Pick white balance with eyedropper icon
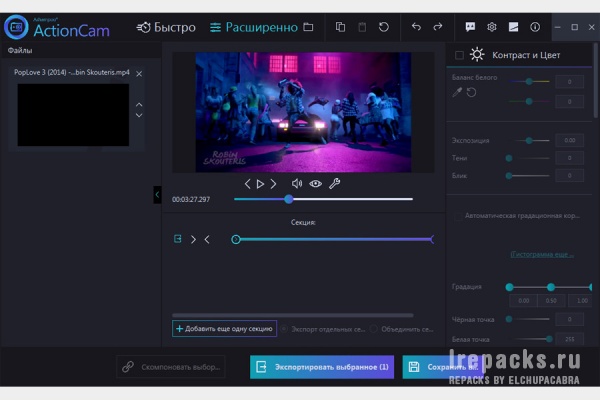600x400 pixels. (457, 92)
